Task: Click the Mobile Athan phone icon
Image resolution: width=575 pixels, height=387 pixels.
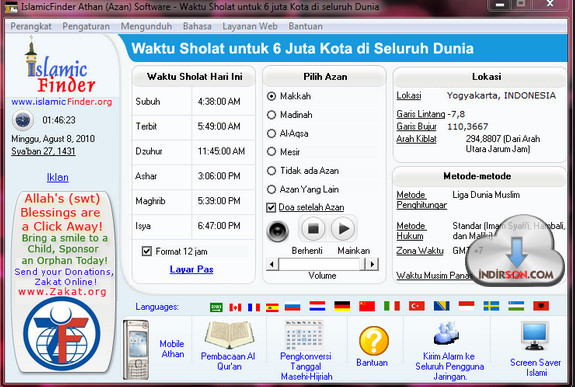Action: click(x=136, y=349)
